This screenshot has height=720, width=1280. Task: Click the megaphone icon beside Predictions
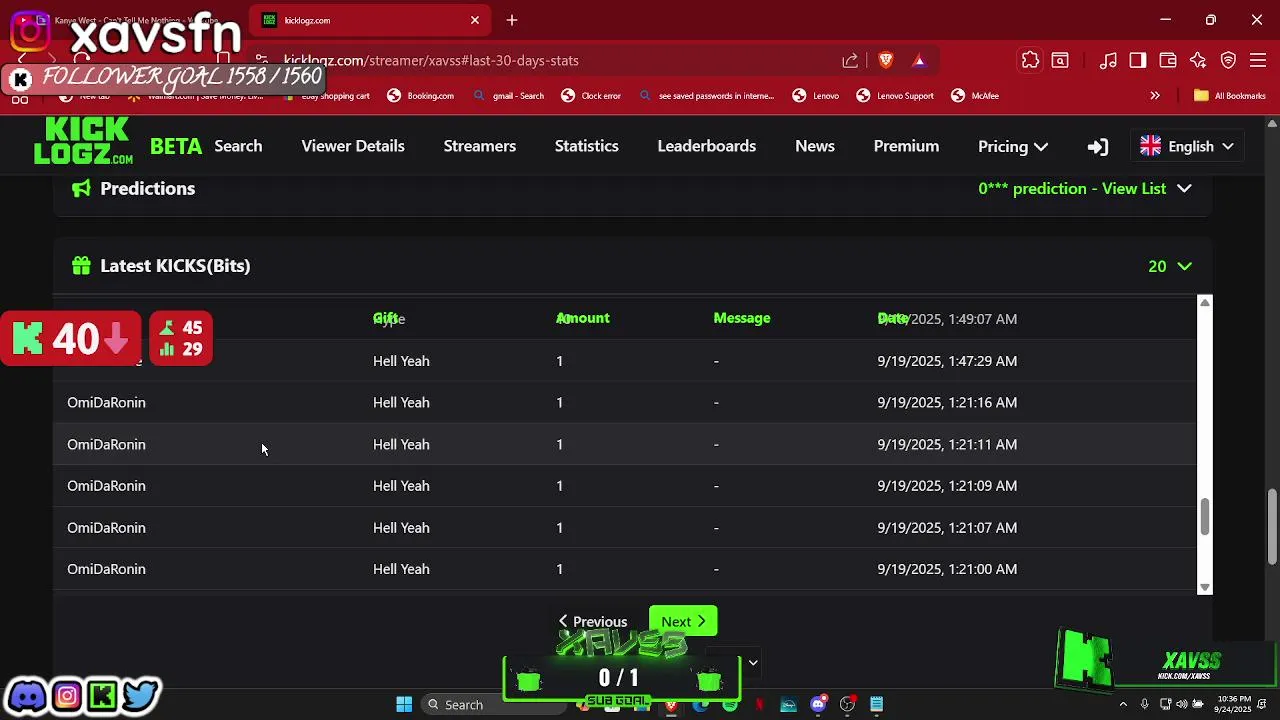click(x=81, y=188)
